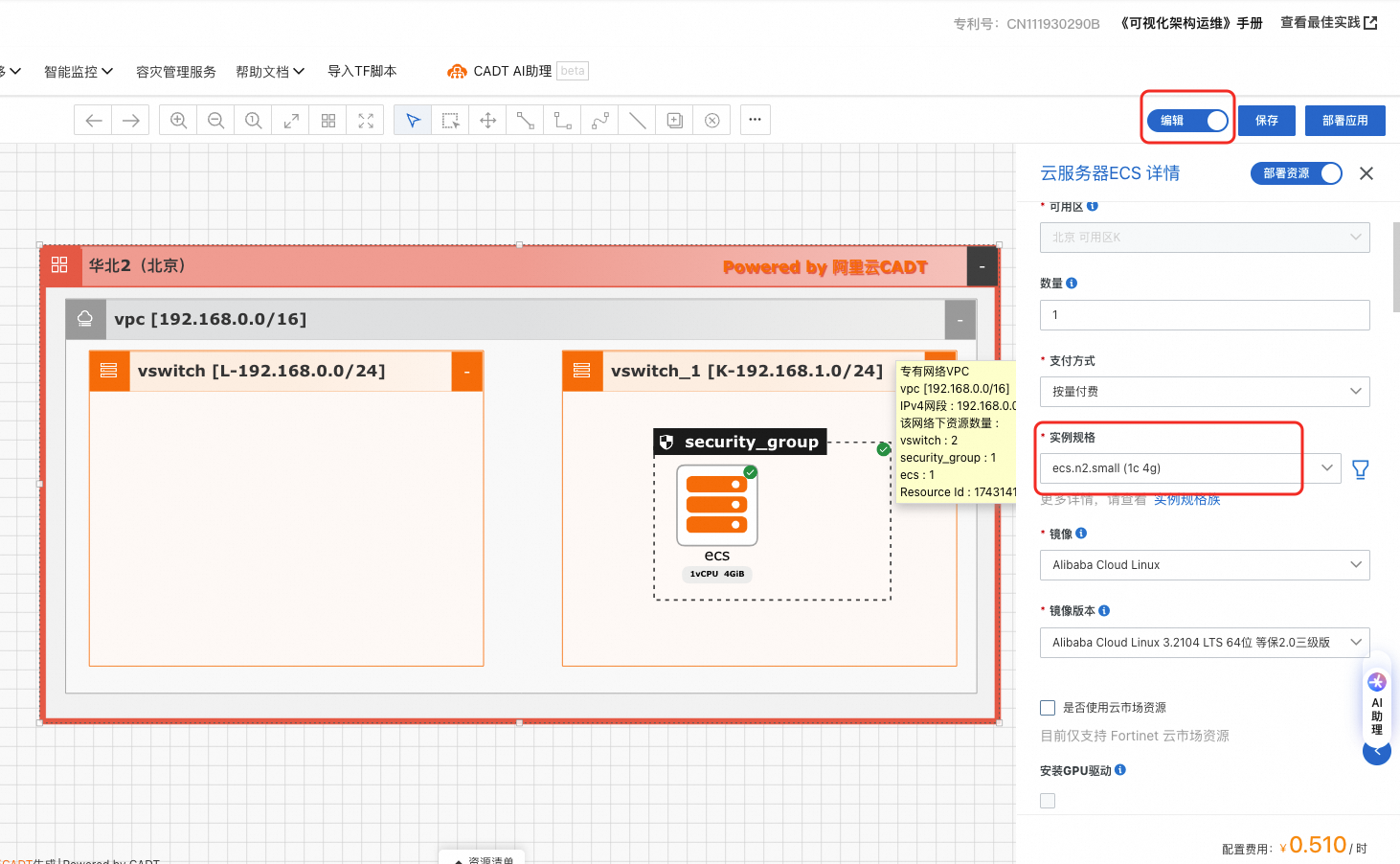Screen dimensions: 1400x864
Task: Click the info icon beside 可用区
Action: [x=1093, y=206]
